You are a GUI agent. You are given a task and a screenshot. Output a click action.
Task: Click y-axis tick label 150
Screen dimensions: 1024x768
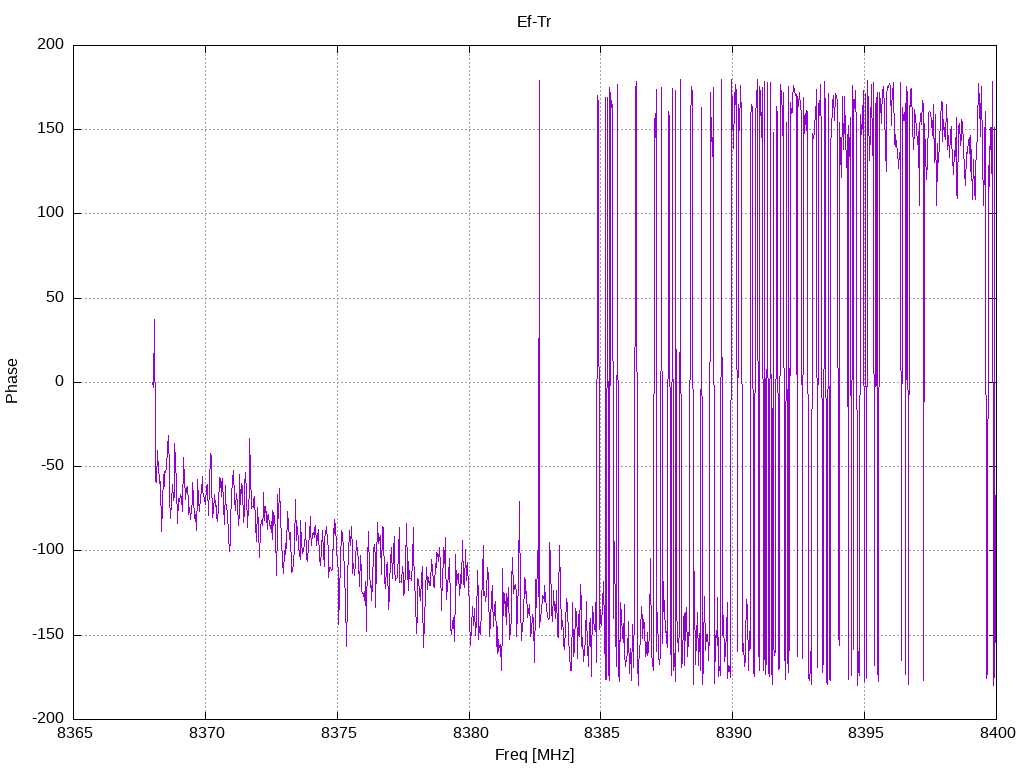point(51,129)
